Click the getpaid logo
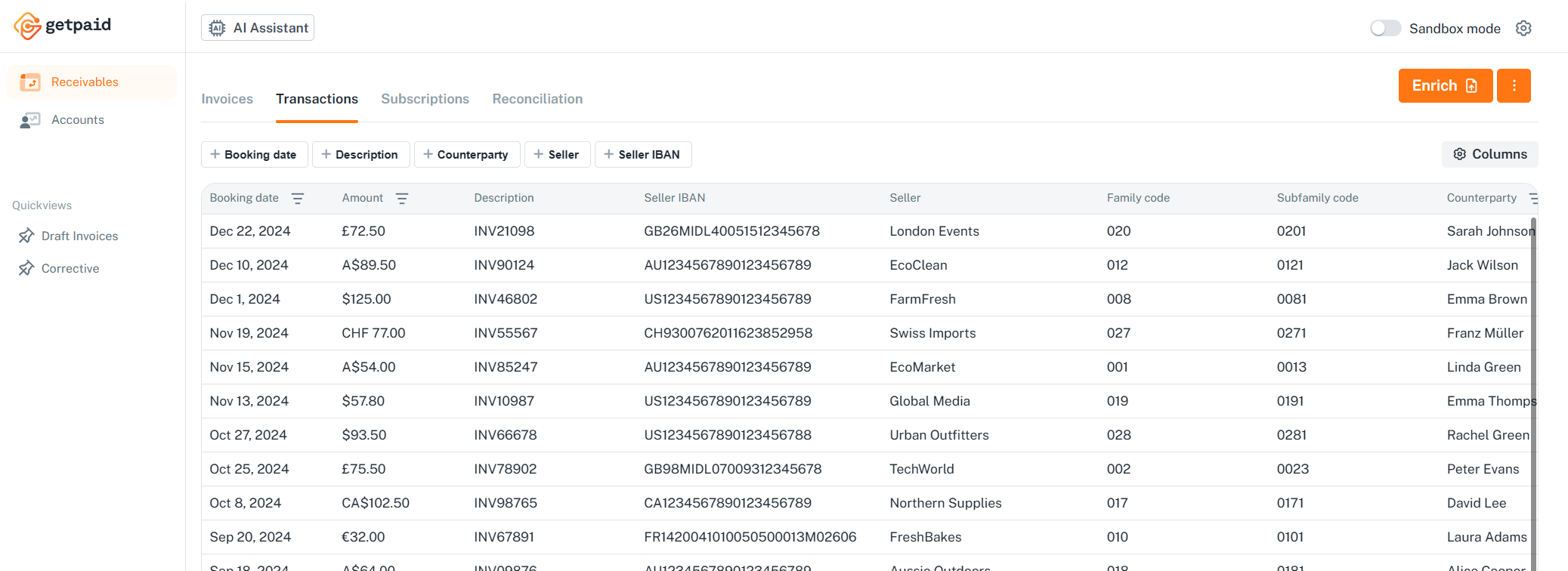The image size is (1568, 571). [62, 26]
